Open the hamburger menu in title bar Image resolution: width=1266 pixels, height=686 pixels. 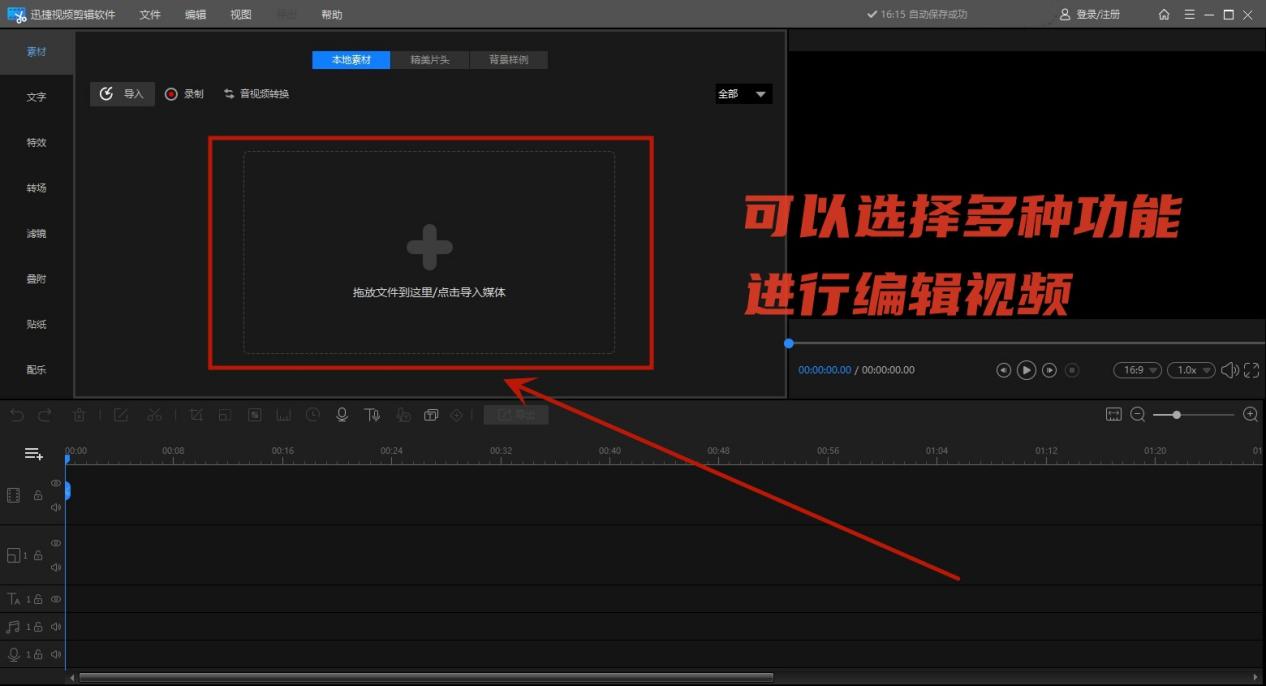pyautogui.click(x=1189, y=15)
